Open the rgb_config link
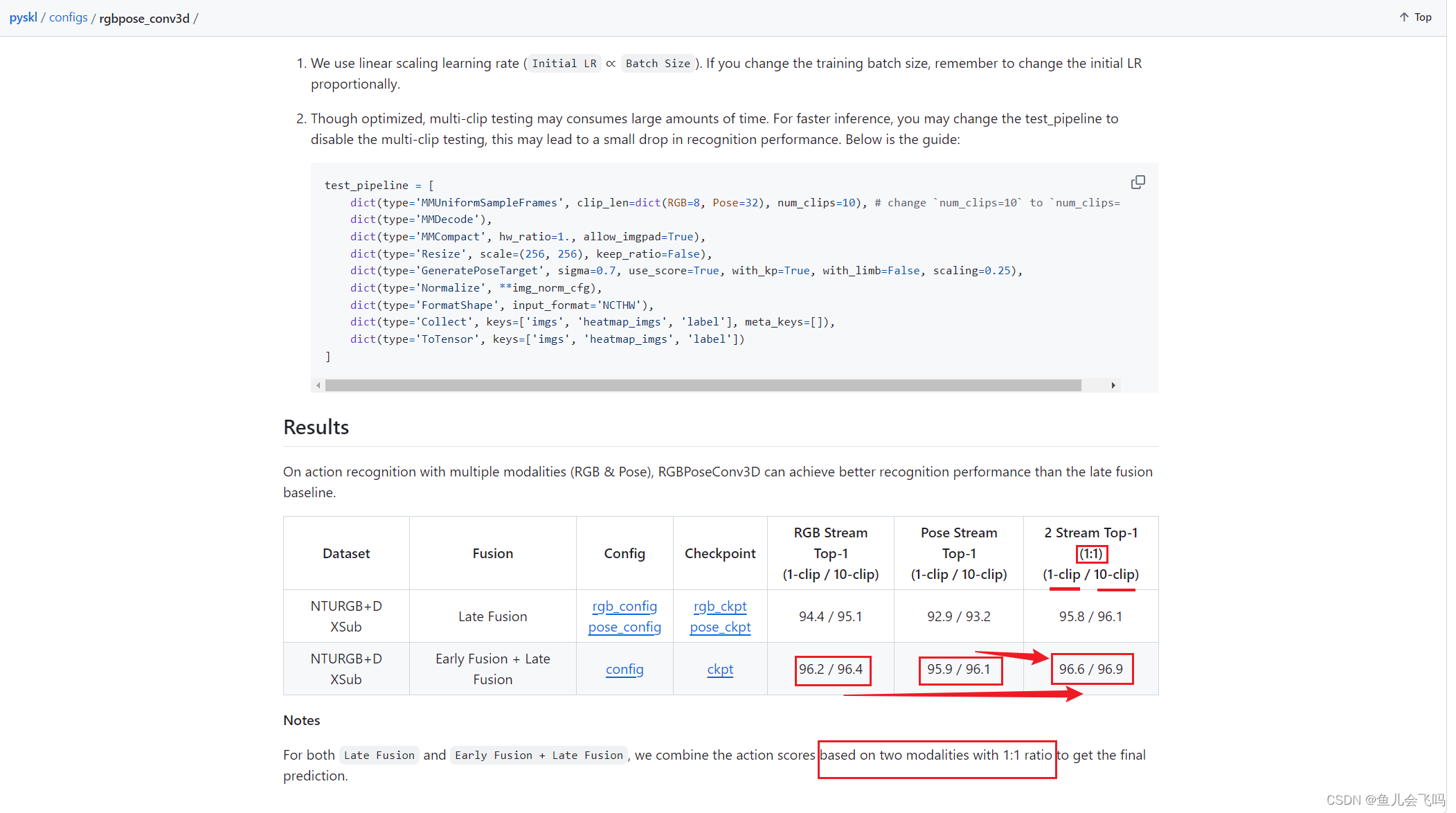This screenshot has height=813, width=1456. click(x=624, y=606)
